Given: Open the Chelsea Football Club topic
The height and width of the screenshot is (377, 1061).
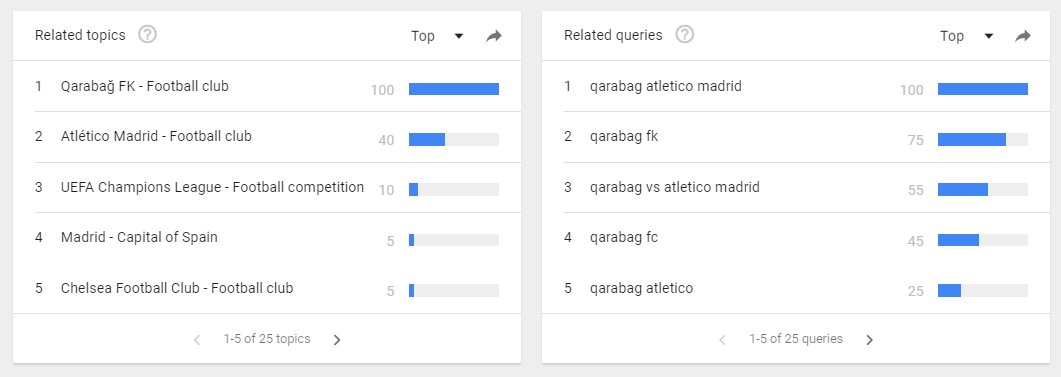Looking at the screenshot, I should coord(177,288).
